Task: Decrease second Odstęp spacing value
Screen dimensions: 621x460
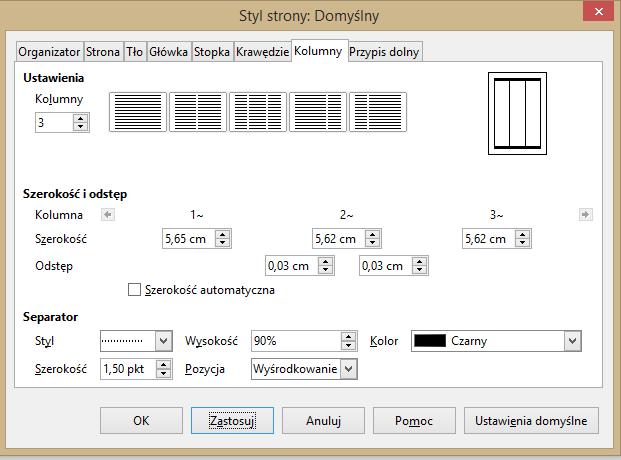Action: [419, 270]
